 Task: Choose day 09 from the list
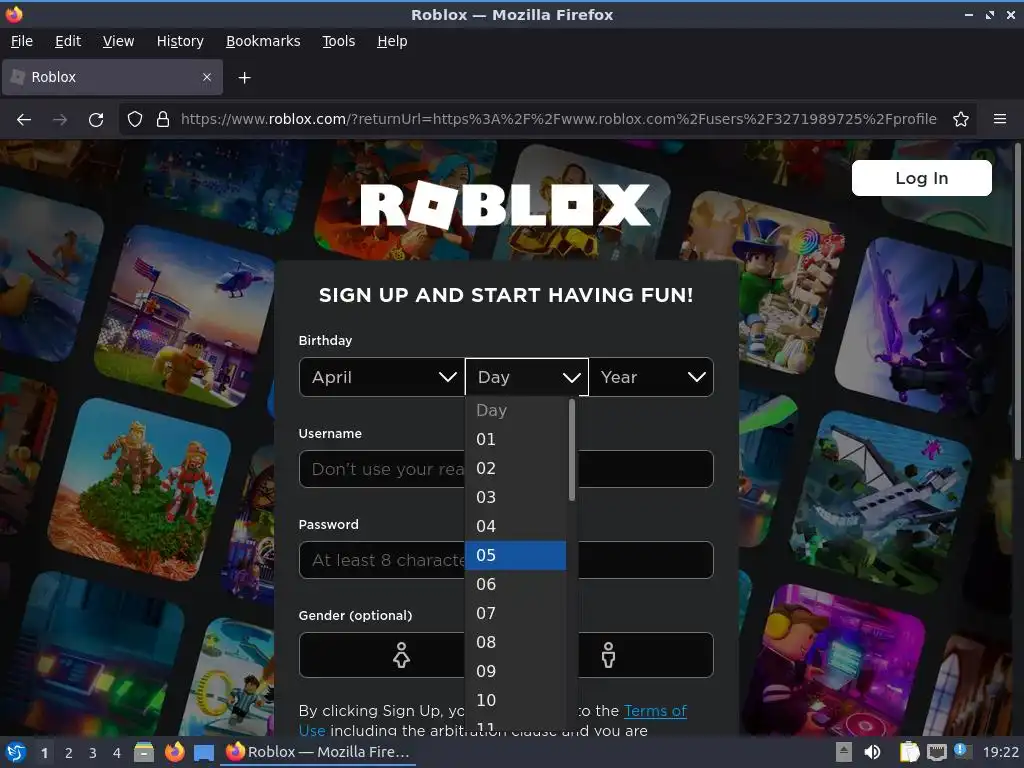click(x=515, y=671)
